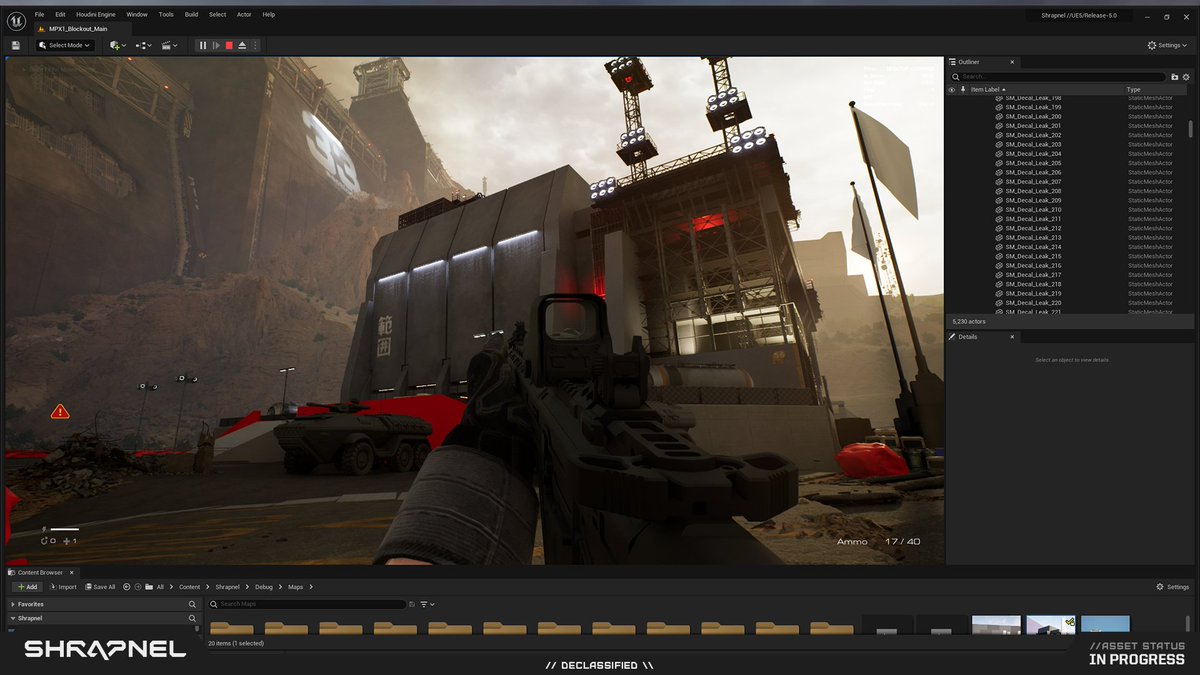Navigate forward in Content Browser history
Screen dimensions: 1200x675
[x=138, y=587]
